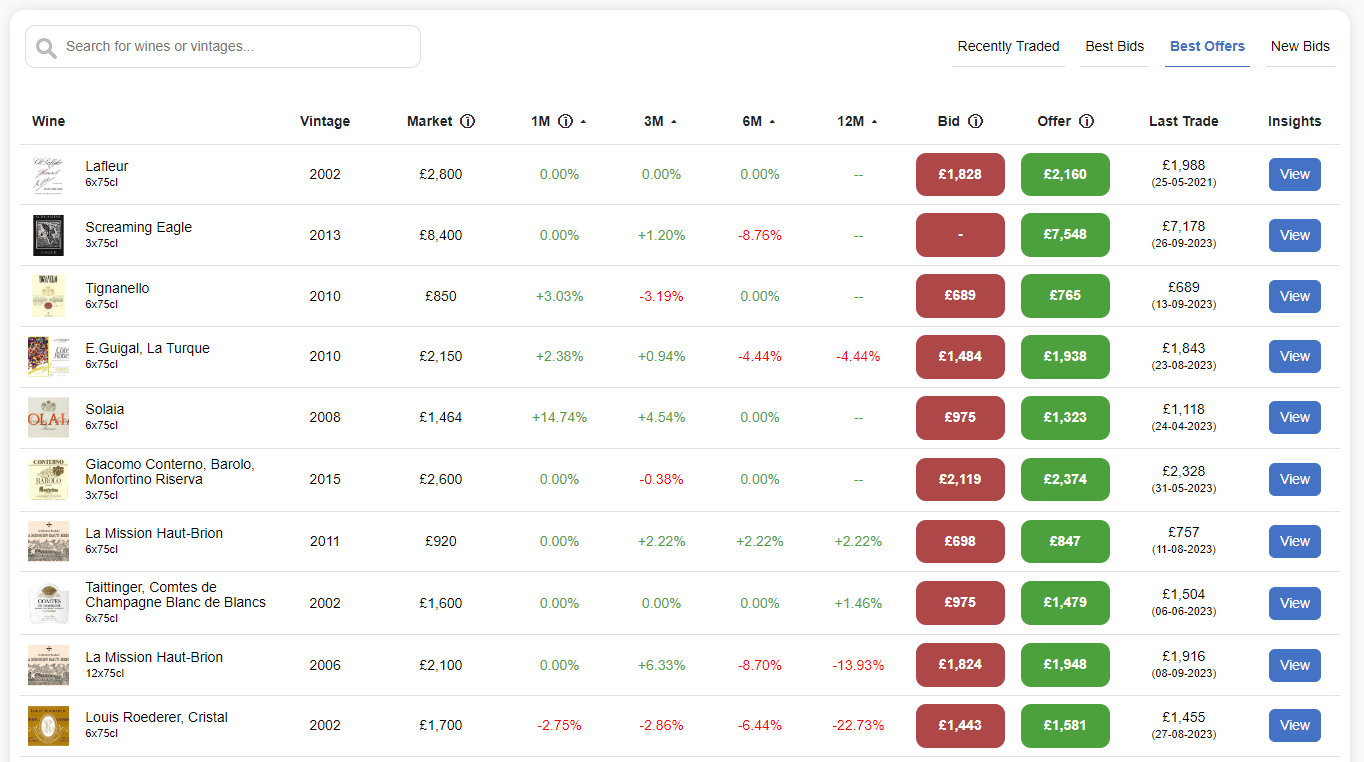The image size is (1364, 762).
Task: Click the Vintage column header
Action: (x=325, y=121)
